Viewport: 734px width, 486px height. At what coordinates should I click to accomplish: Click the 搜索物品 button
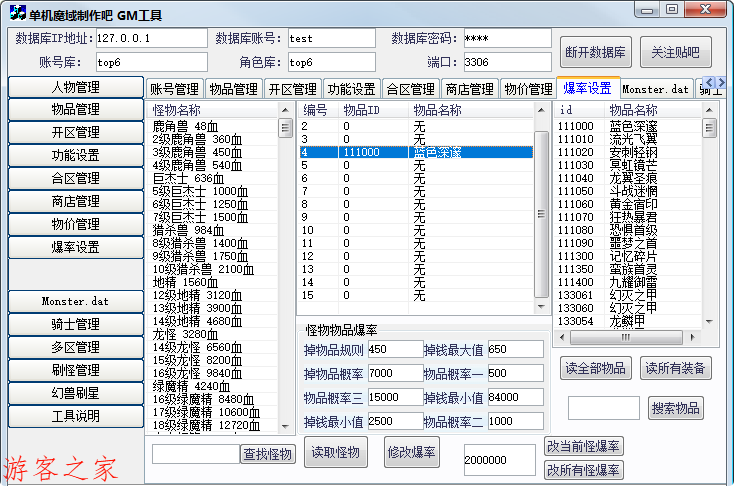click(677, 408)
